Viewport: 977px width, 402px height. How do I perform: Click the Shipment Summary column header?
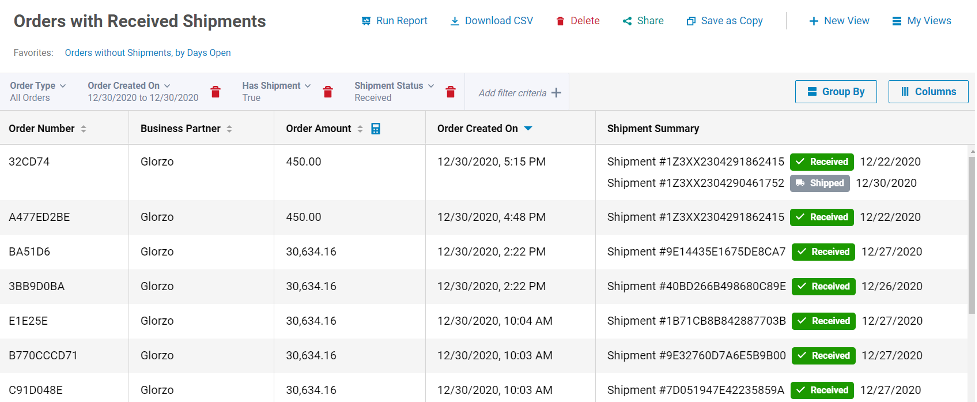pyautogui.click(x=653, y=128)
